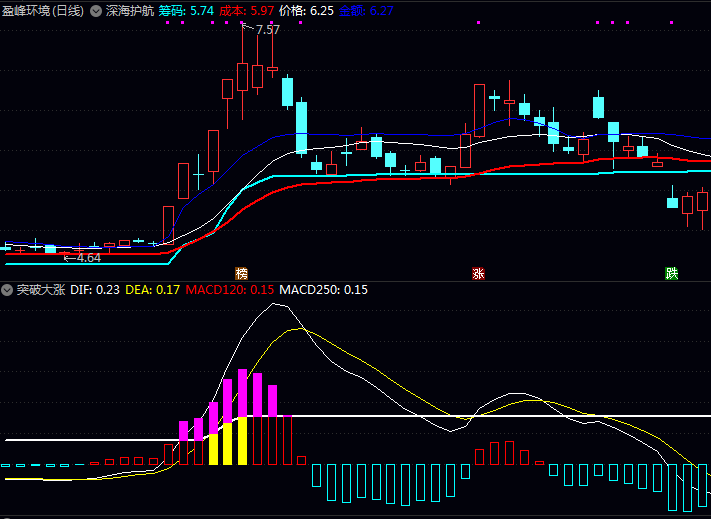This screenshot has width=711, height=519.
Task: Select the MACD250: 0.15 readout
Action: 323,290
